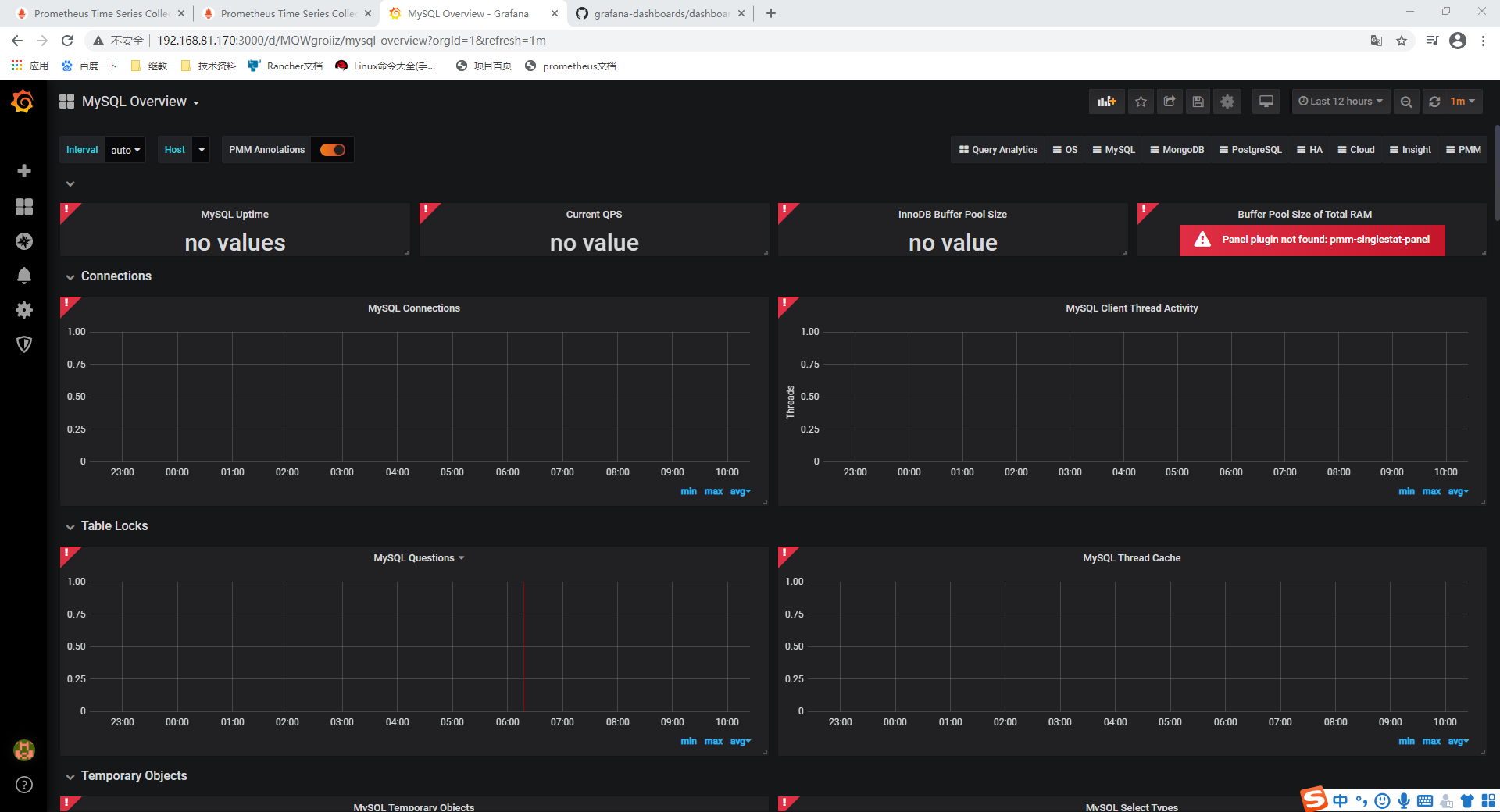Screen dimensions: 1500x812
Task: Open HA dashboards menu
Action: [1309, 150]
